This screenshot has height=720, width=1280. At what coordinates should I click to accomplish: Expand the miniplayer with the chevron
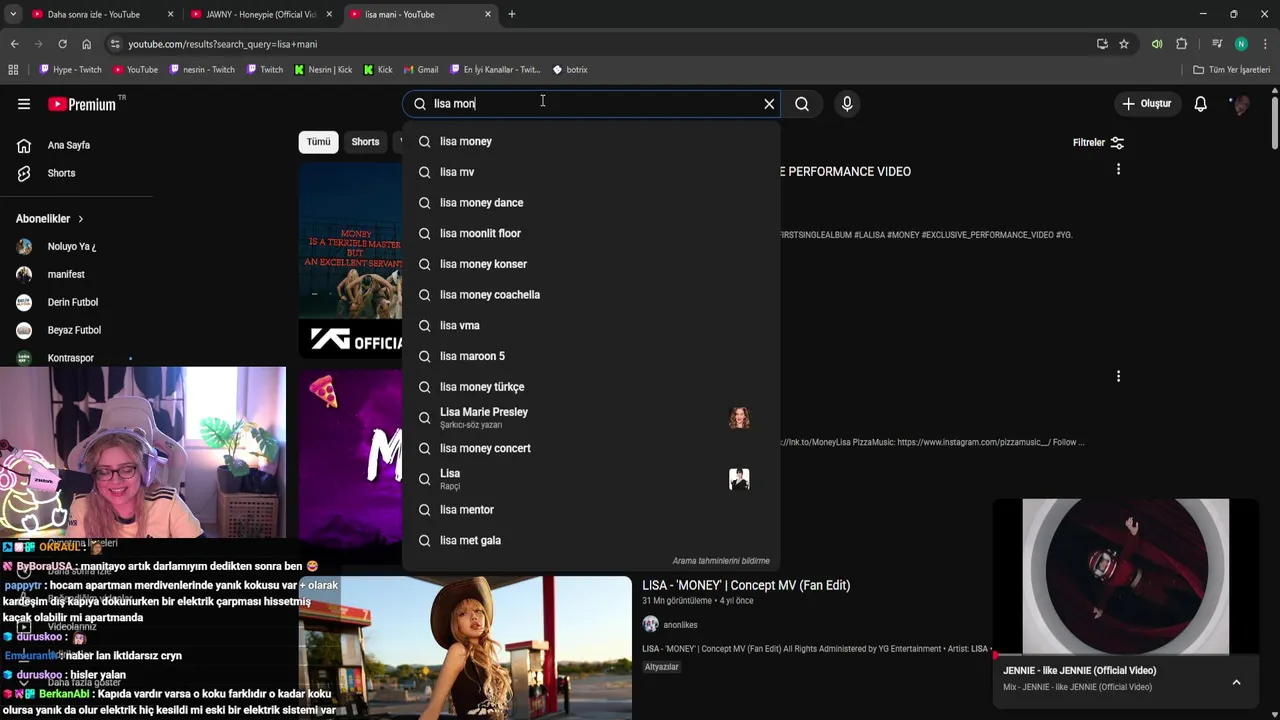point(1236,682)
